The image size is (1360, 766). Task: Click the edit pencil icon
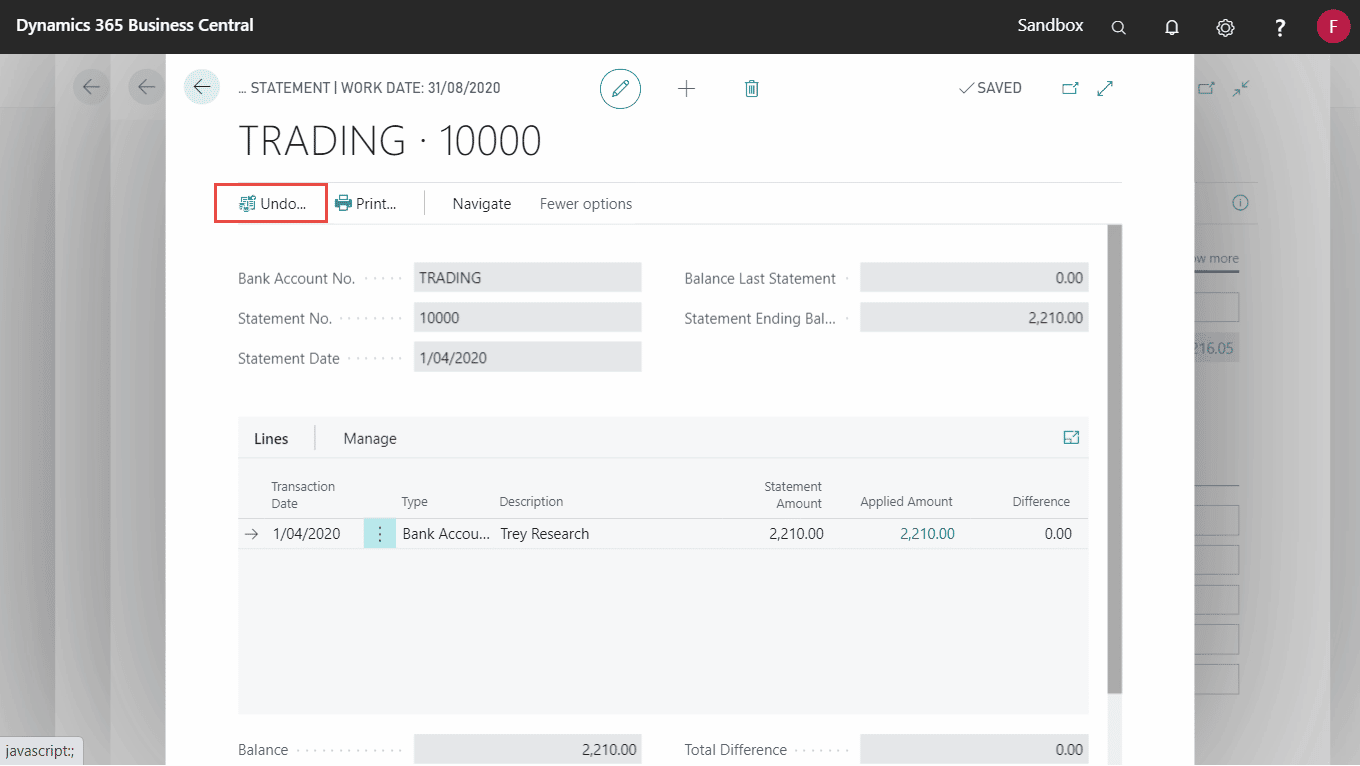click(x=620, y=88)
